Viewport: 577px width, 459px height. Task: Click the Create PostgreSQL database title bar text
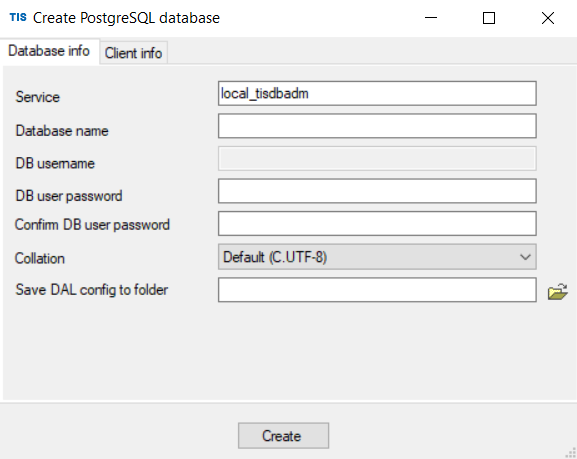[126, 18]
